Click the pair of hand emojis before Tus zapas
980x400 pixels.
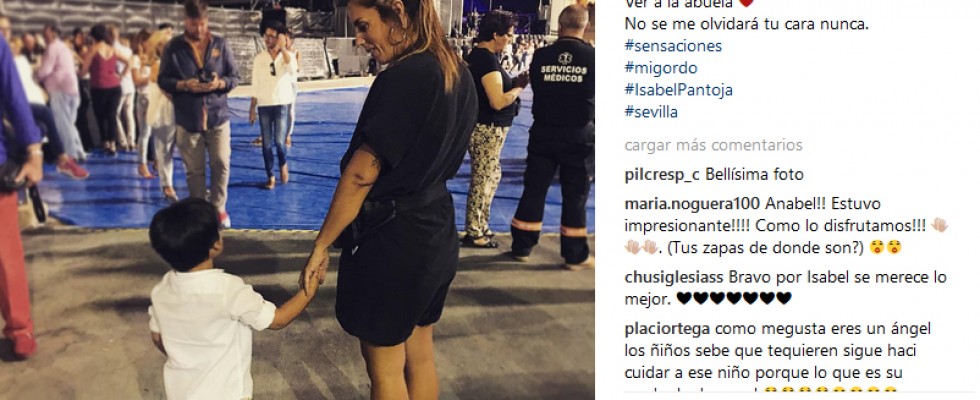641,248
